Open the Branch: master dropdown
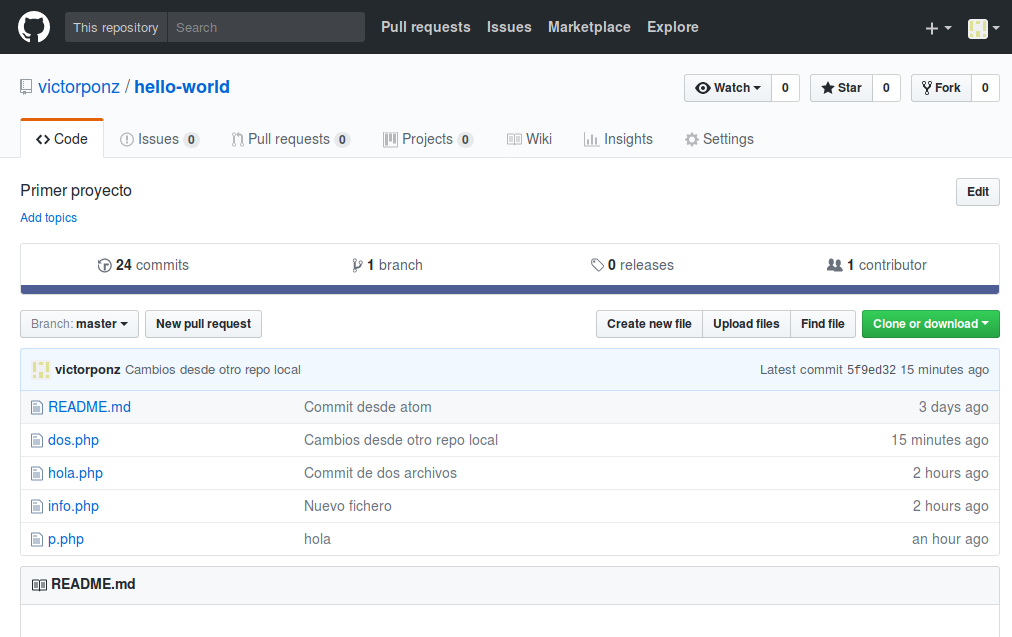Viewport: 1012px width, 637px height. pos(79,323)
